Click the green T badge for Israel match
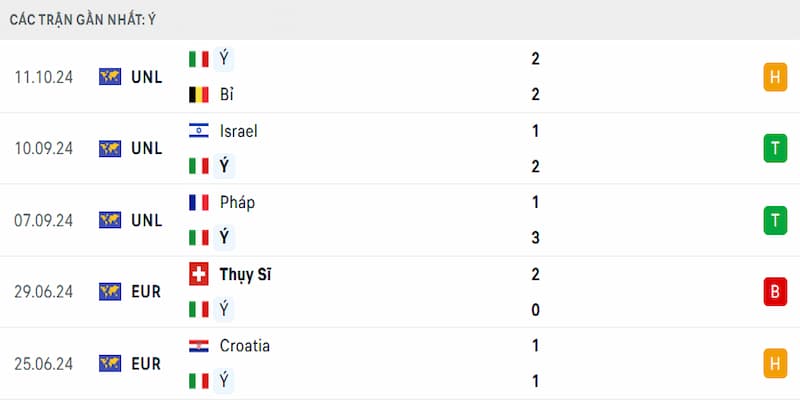The image size is (800, 400). 775,148
